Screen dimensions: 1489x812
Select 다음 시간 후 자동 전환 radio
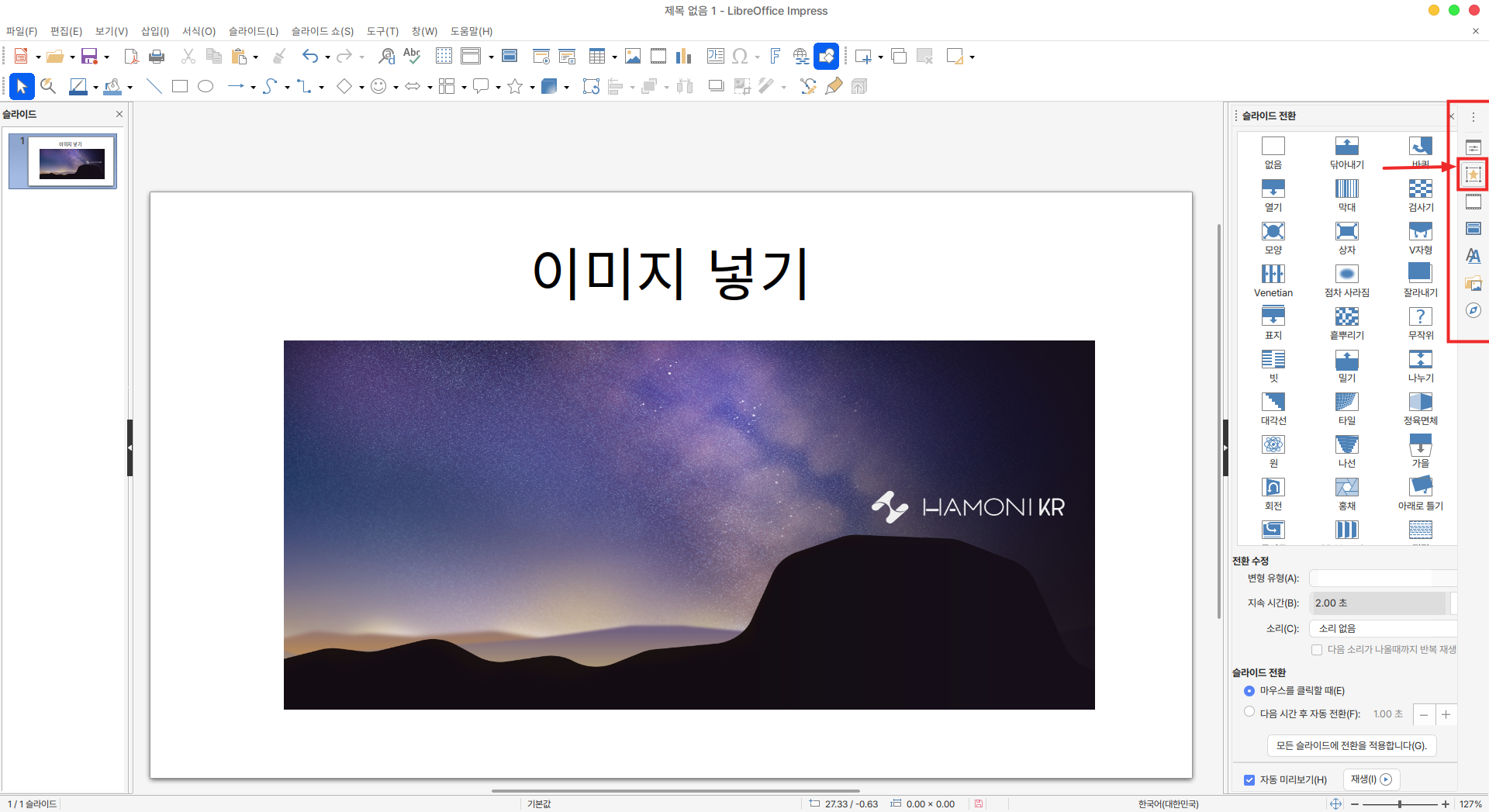[x=1249, y=712]
